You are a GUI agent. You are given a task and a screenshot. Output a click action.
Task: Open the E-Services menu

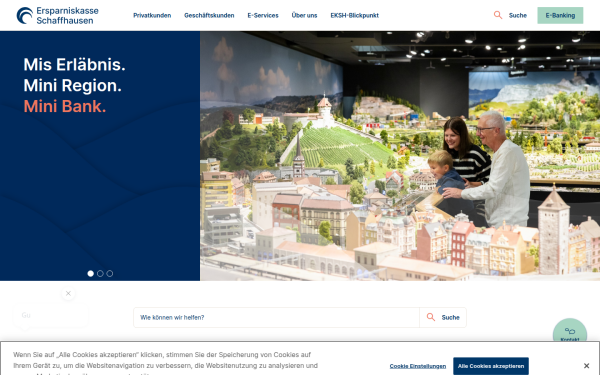click(263, 15)
